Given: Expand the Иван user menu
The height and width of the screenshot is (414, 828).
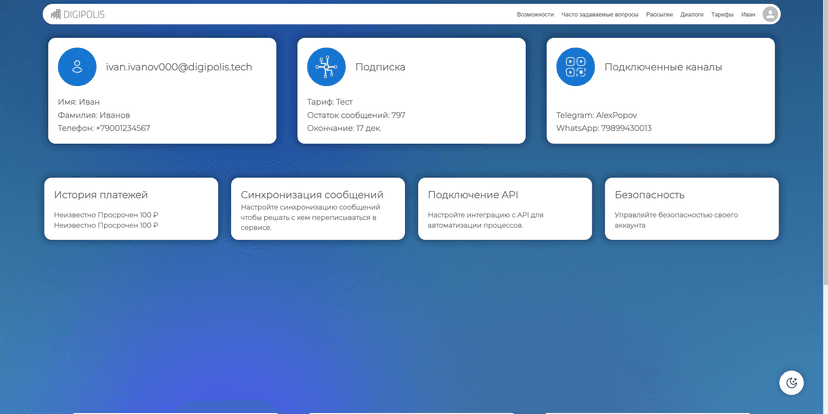Looking at the screenshot, I should 748,15.
